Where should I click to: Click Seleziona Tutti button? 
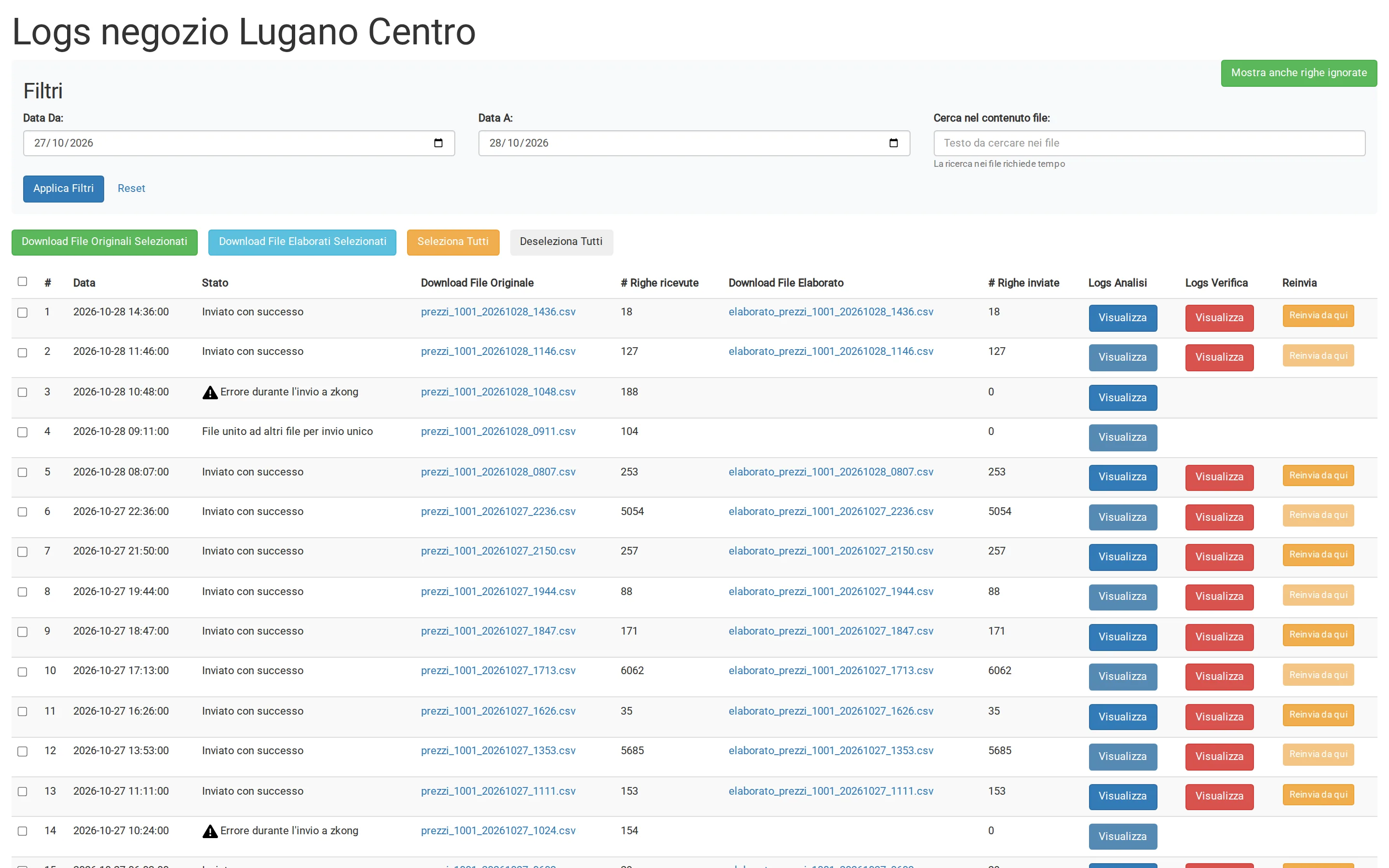coord(453,242)
